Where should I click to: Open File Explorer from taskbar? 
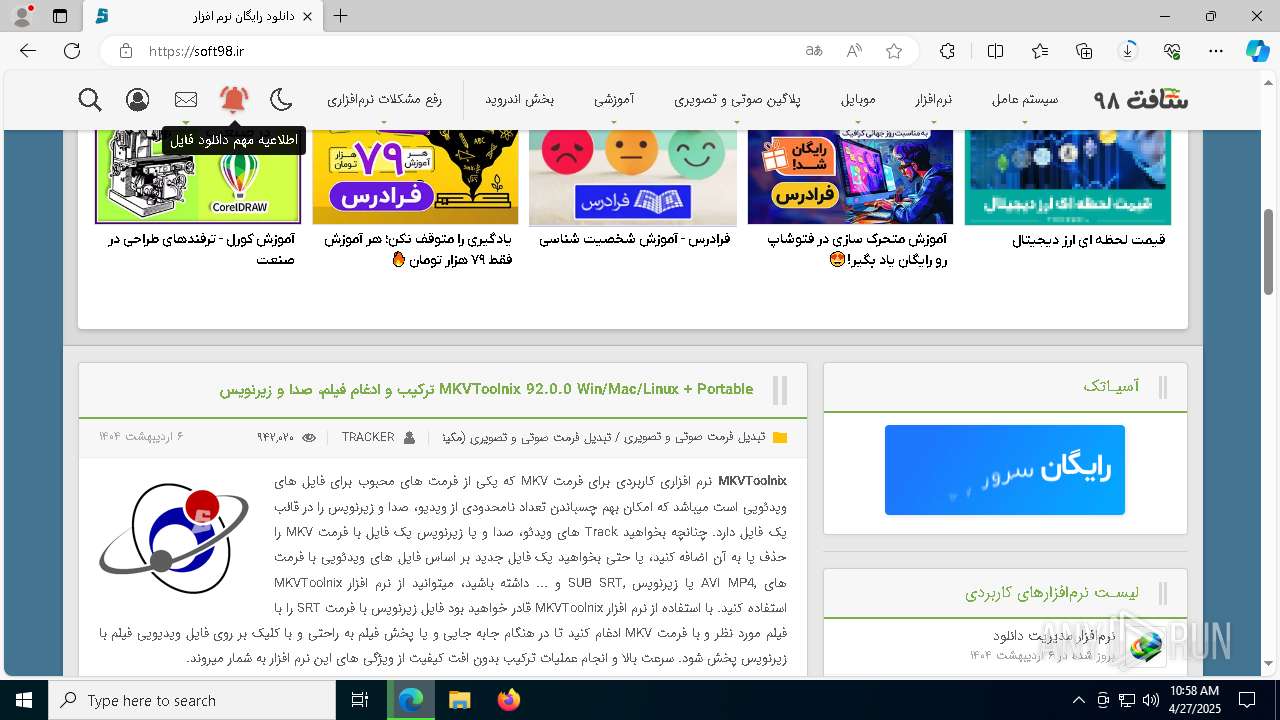tap(459, 700)
